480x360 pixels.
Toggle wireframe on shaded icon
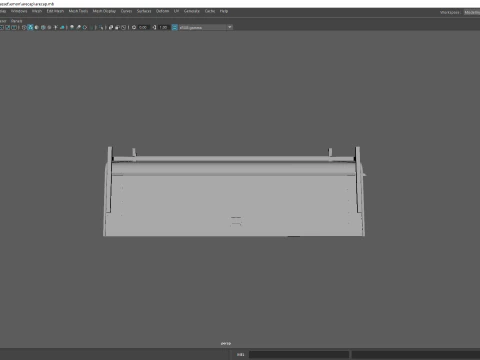[43, 27]
